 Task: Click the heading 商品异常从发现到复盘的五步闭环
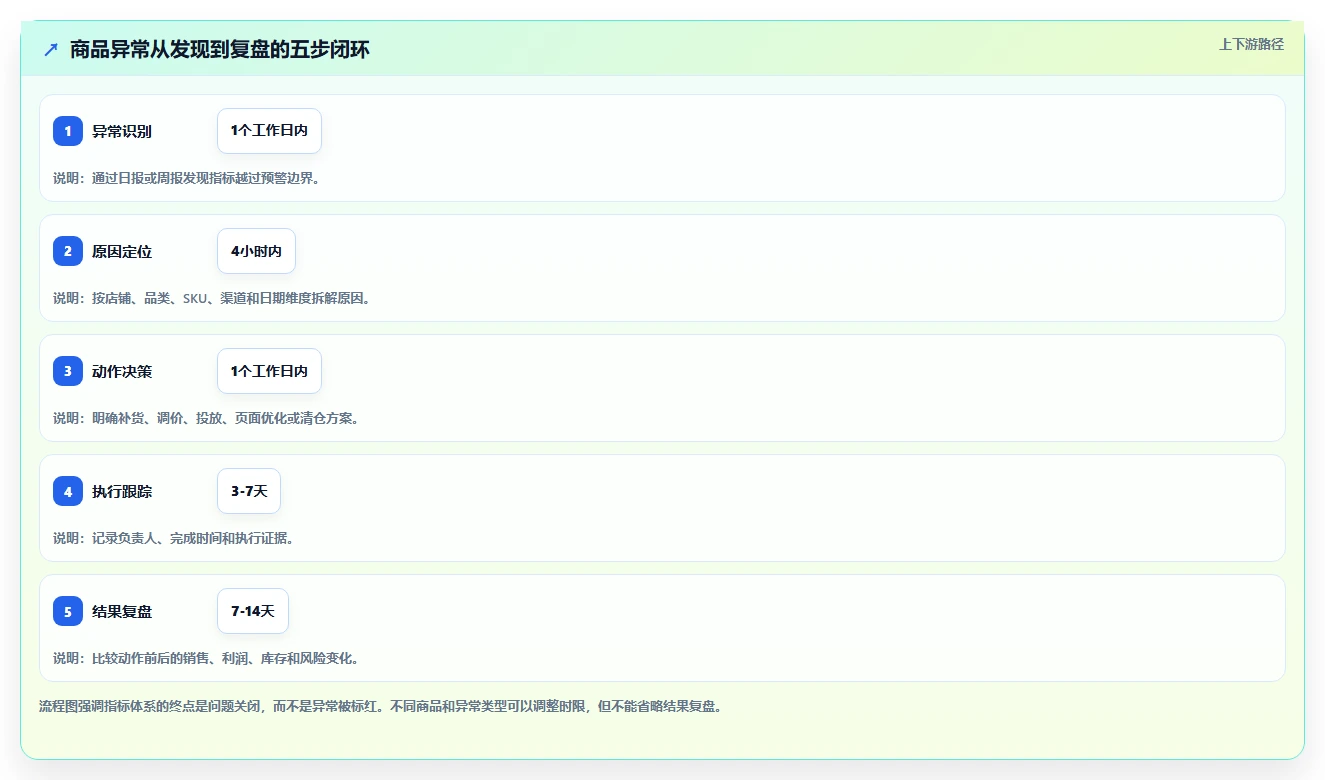click(x=220, y=49)
